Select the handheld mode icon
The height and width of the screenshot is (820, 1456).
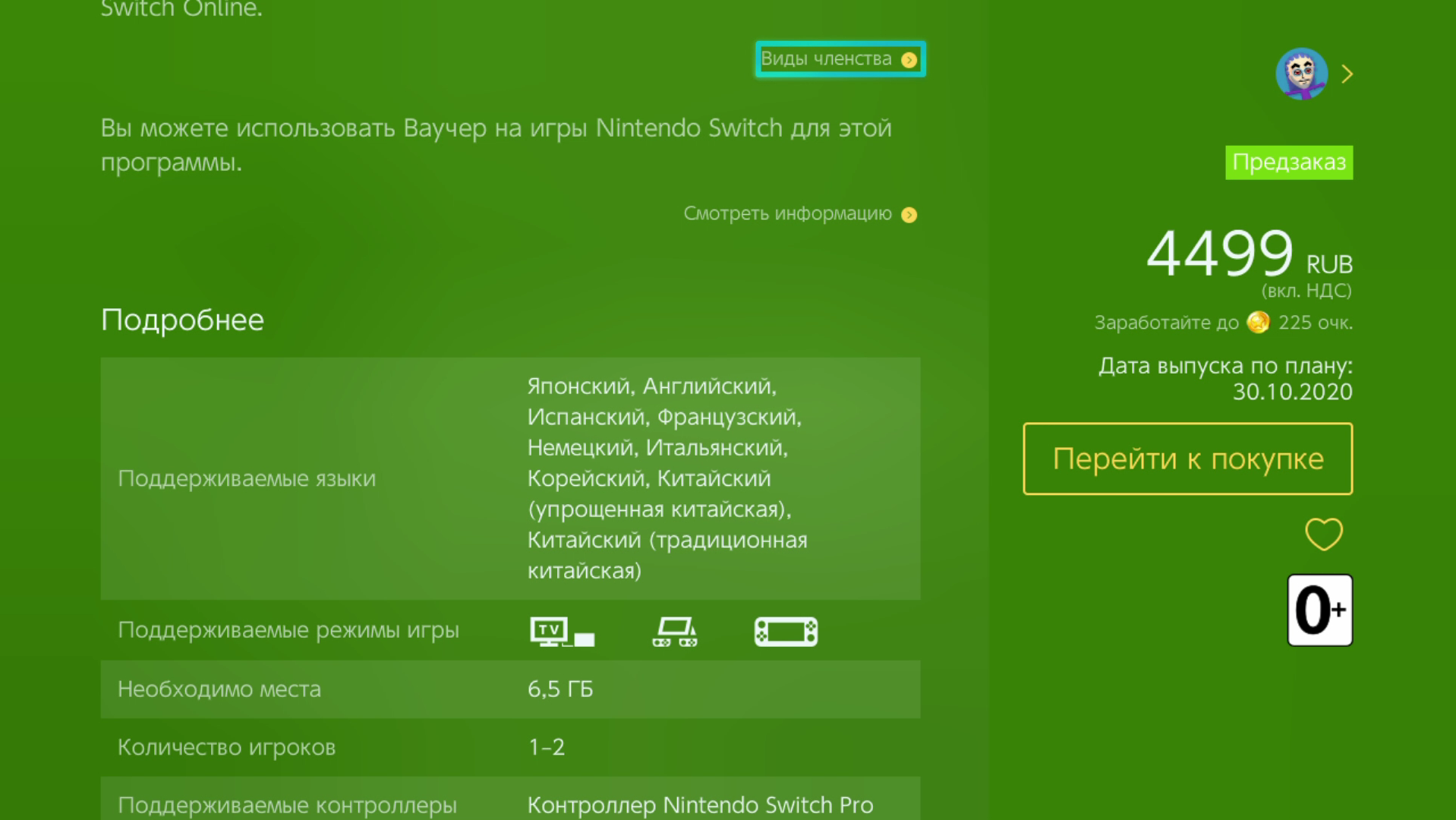point(786,632)
